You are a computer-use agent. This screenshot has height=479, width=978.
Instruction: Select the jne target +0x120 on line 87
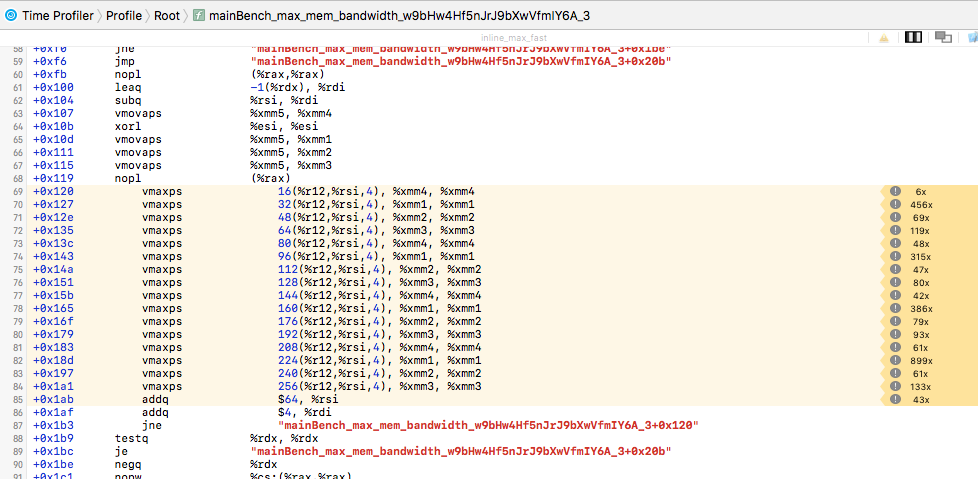click(x=487, y=425)
